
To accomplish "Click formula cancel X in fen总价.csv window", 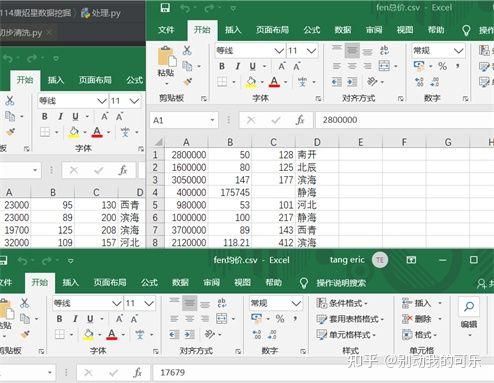I will click(x=251, y=120).
